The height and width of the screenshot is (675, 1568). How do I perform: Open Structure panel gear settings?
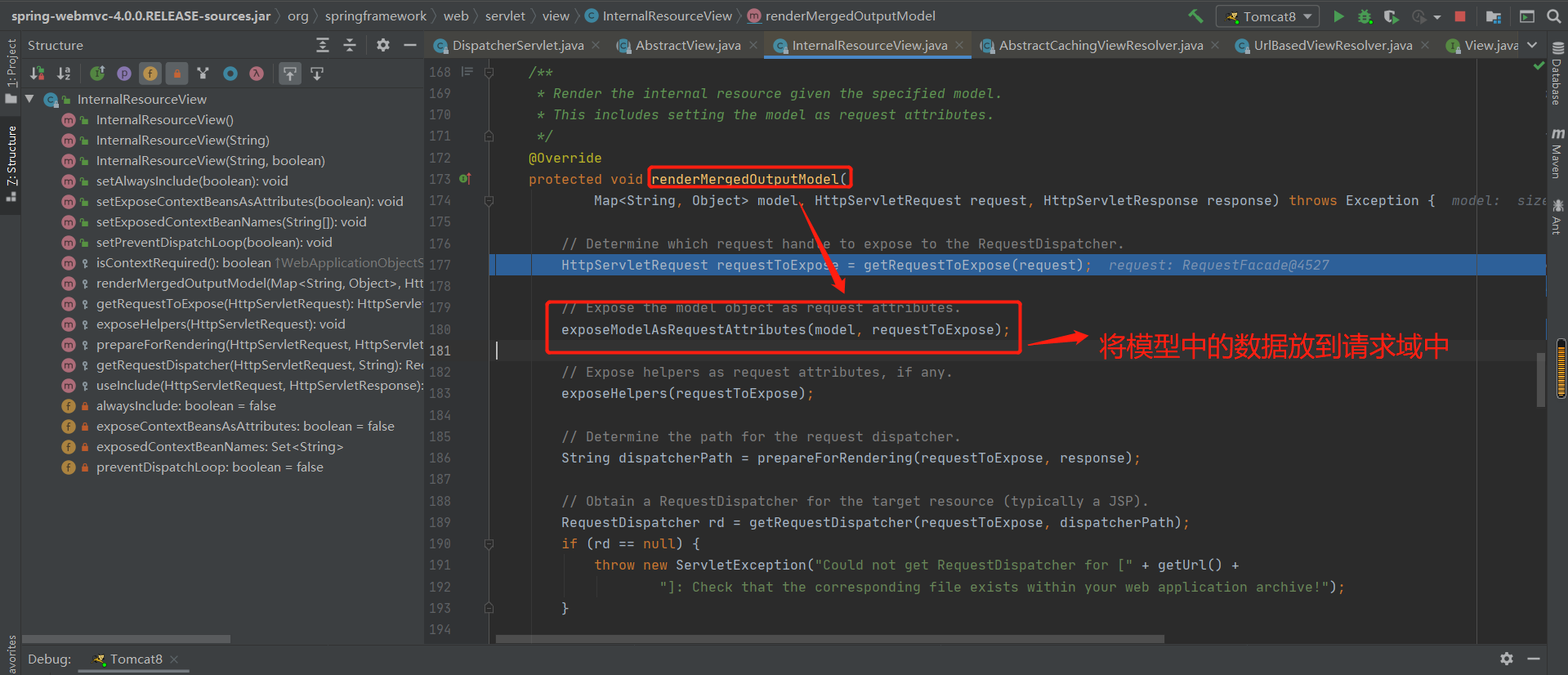point(383,45)
